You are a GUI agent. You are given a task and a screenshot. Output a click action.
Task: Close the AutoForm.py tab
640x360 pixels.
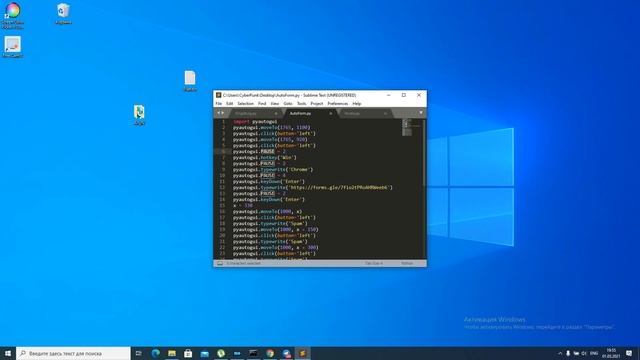331,113
